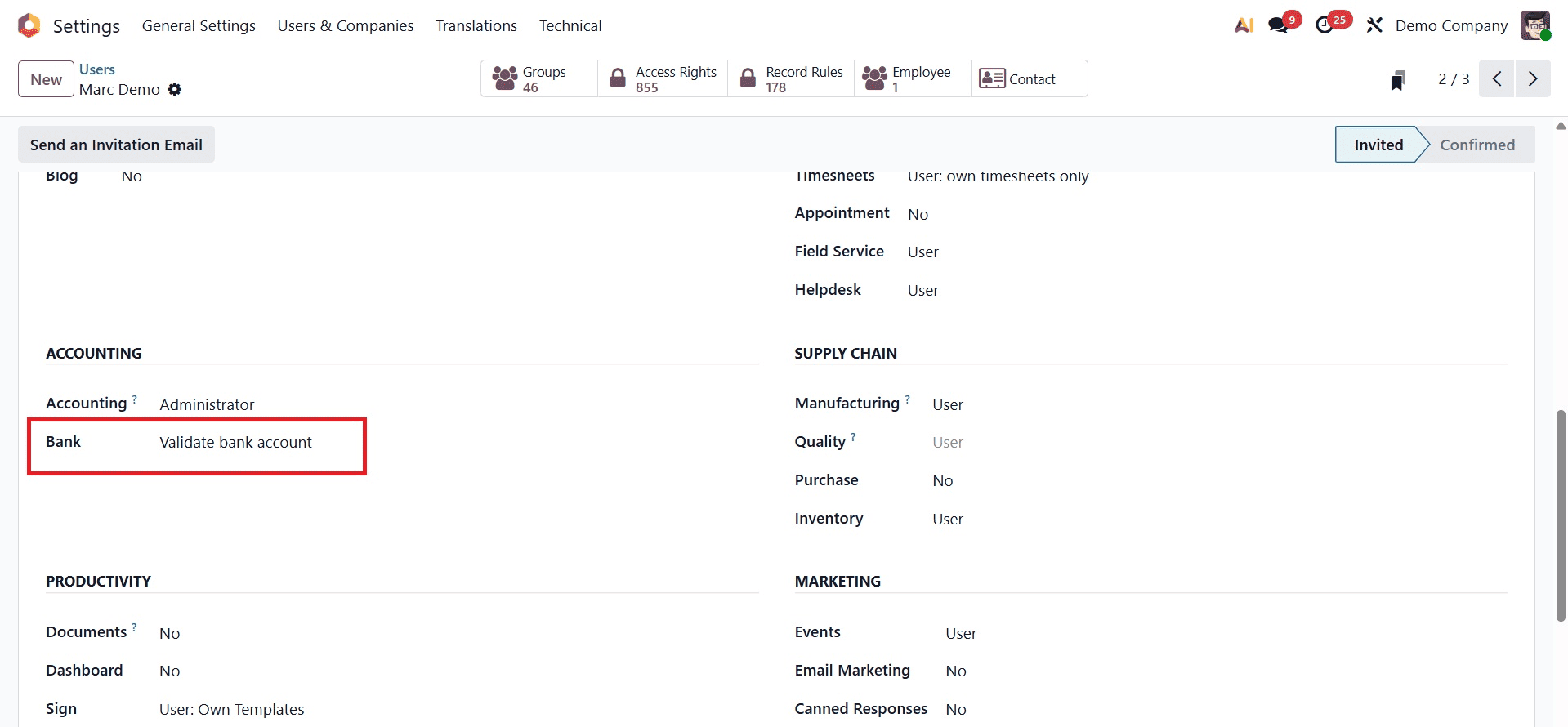Set Invited status in the status ribbon
The image size is (1568, 727).
(1378, 144)
